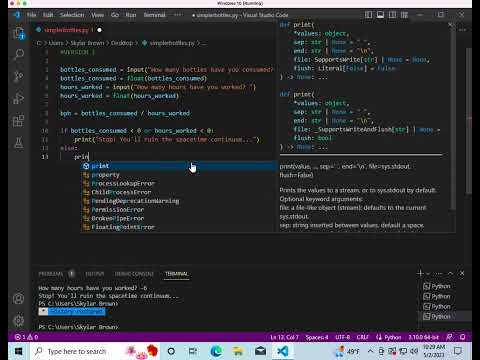The height and width of the screenshot is (360, 480).
Task: Click the documentation popup scrollbar
Action: pos(453,117)
